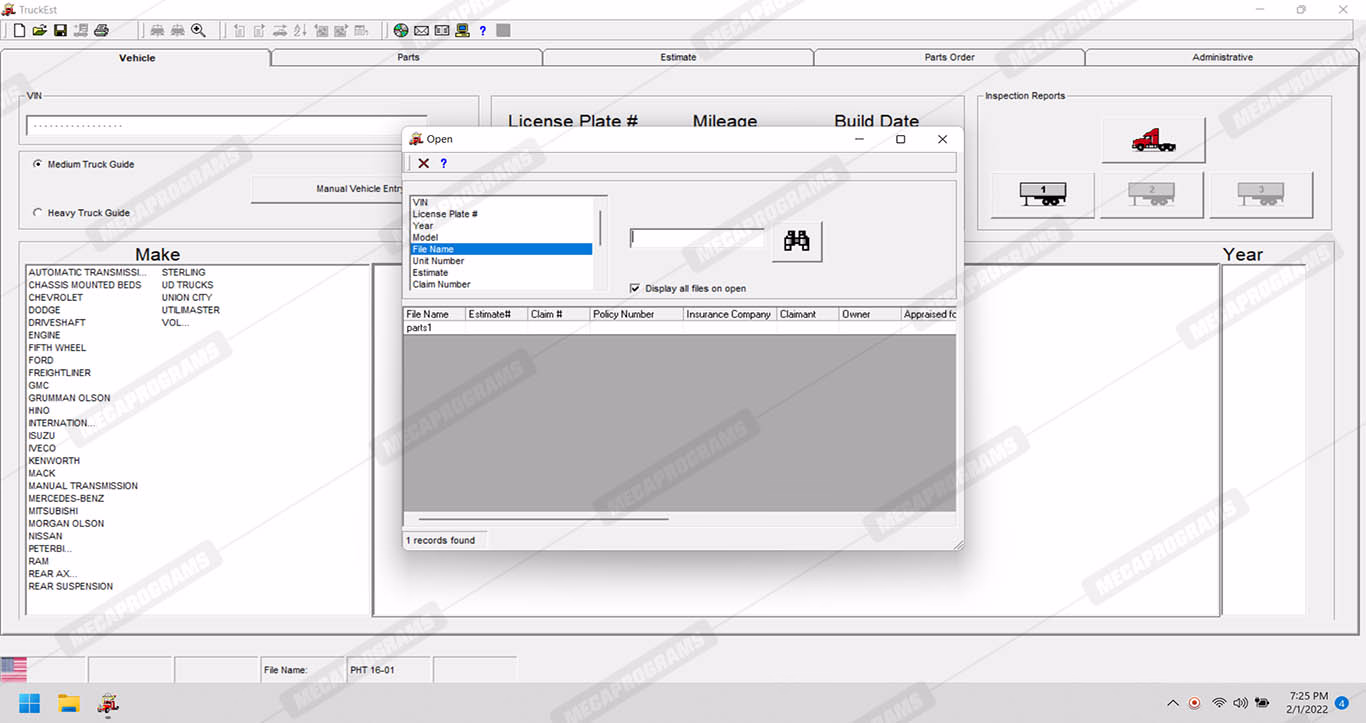
Task: Switch to the Administrative tab
Action: click(x=1222, y=57)
